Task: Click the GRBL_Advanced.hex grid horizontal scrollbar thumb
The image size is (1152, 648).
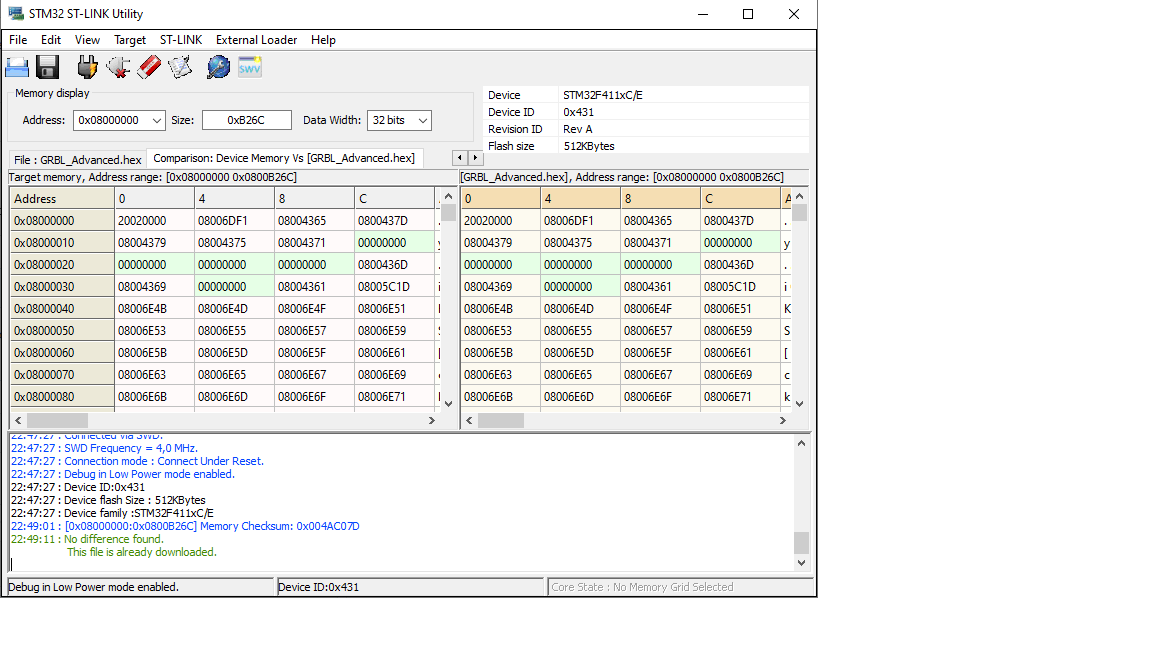Action: [x=501, y=420]
